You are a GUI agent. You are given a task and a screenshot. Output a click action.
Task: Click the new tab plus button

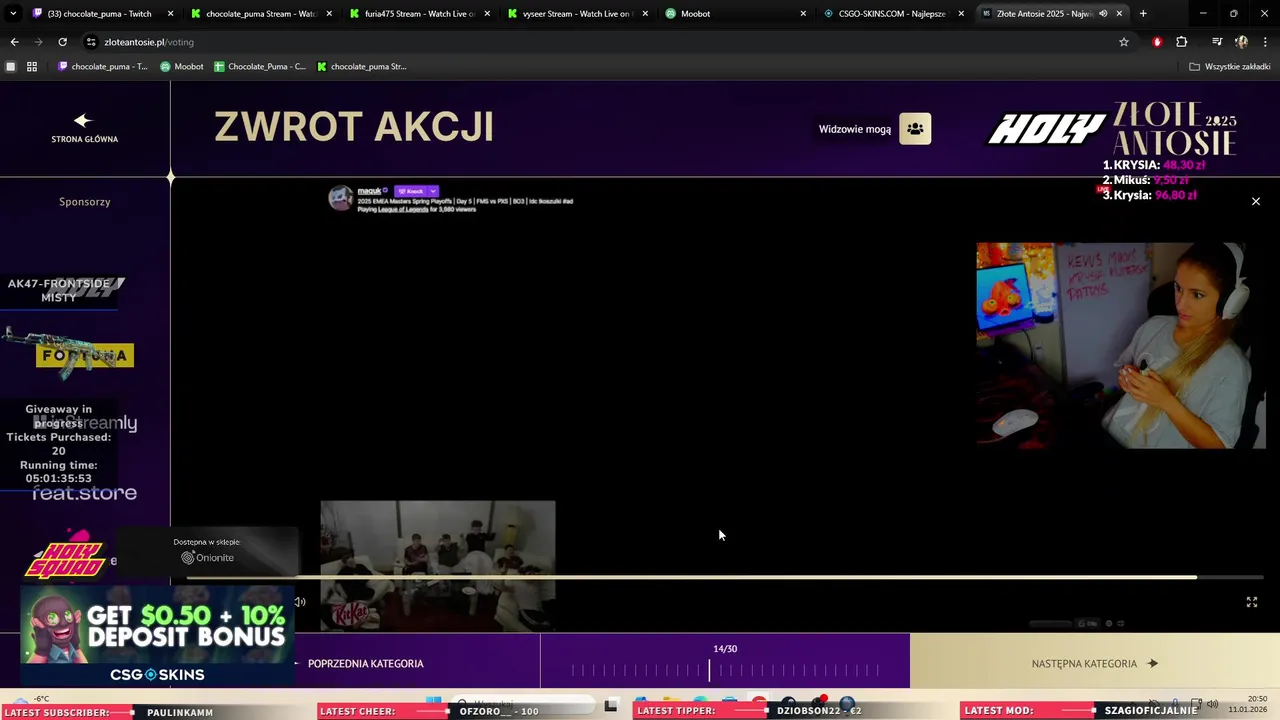[x=1143, y=14]
